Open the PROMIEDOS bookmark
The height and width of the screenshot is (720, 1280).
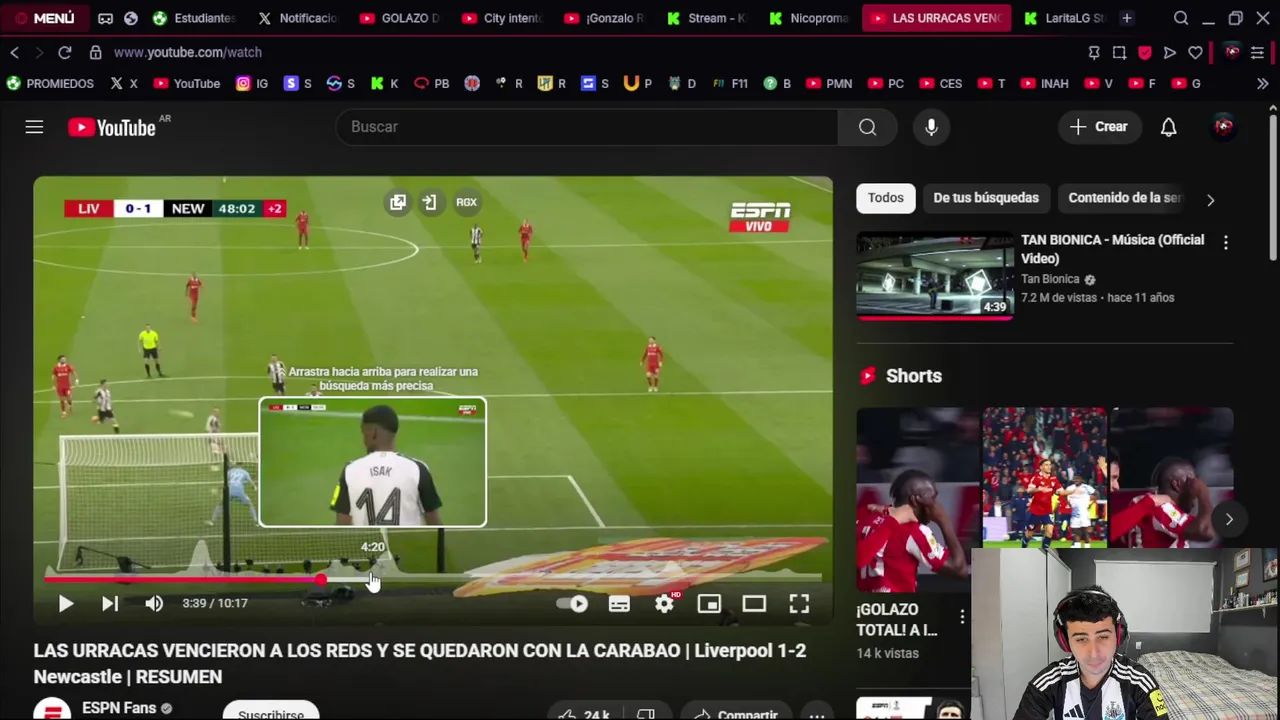coord(50,84)
